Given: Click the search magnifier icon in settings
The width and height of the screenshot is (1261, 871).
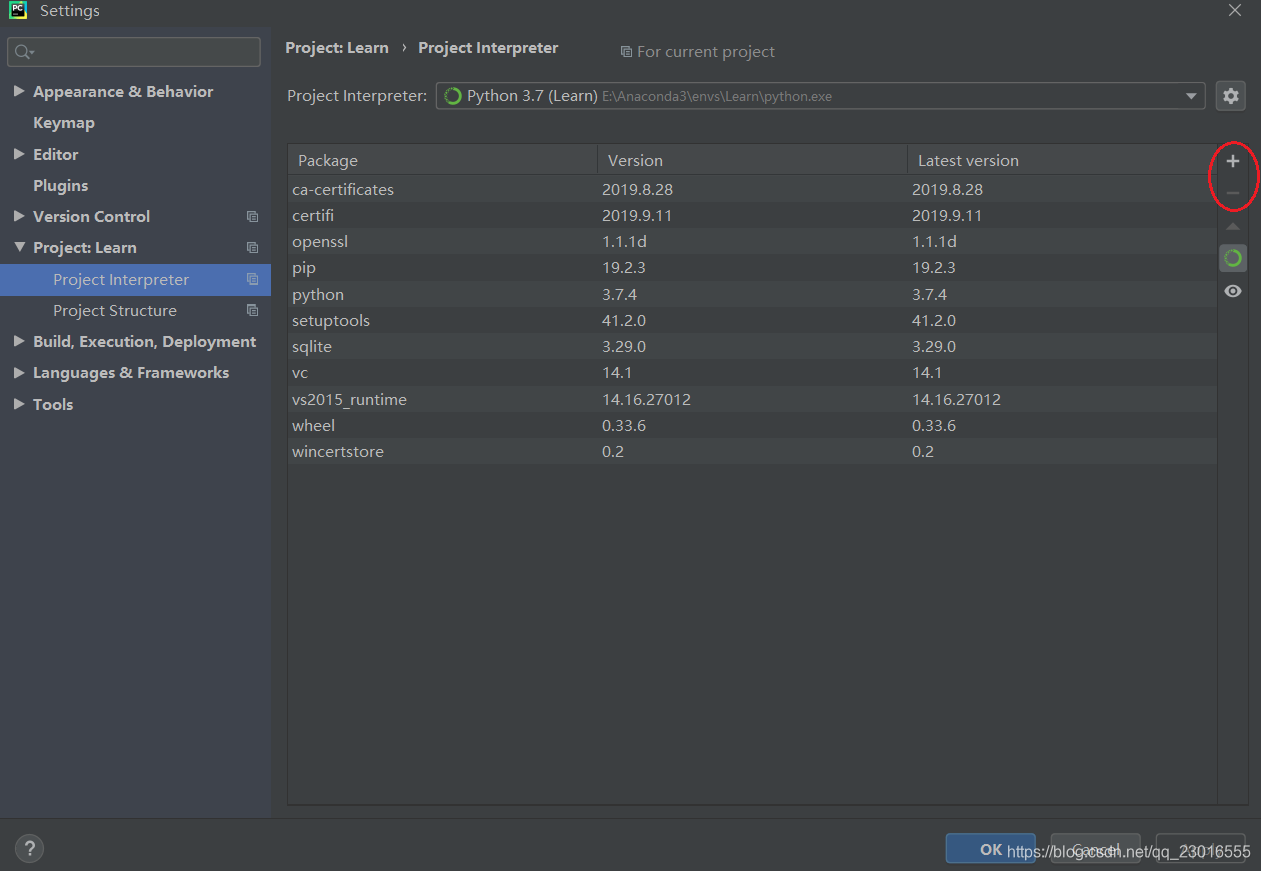Looking at the screenshot, I should pyautogui.click(x=24, y=52).
